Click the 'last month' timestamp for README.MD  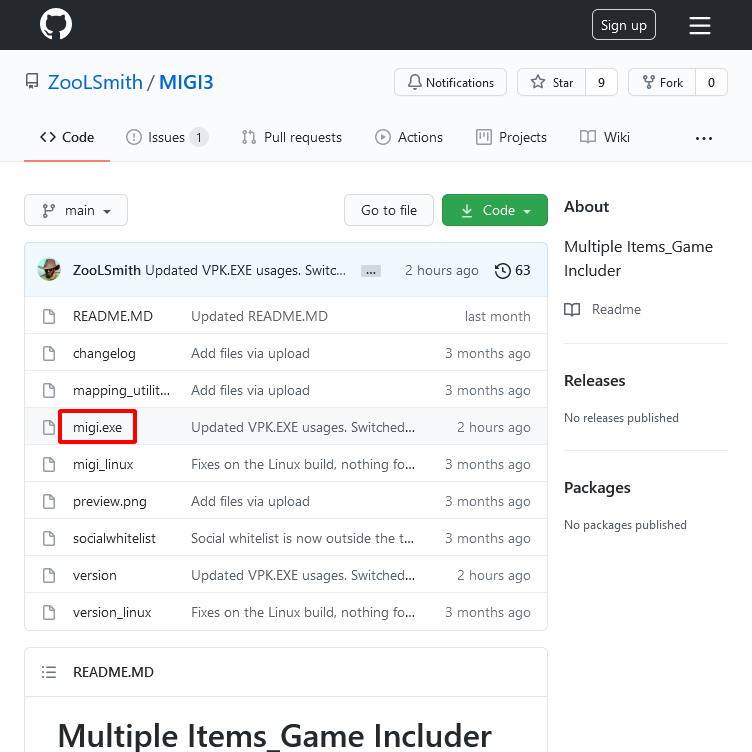pyautogui.click(x=497, y=316)
